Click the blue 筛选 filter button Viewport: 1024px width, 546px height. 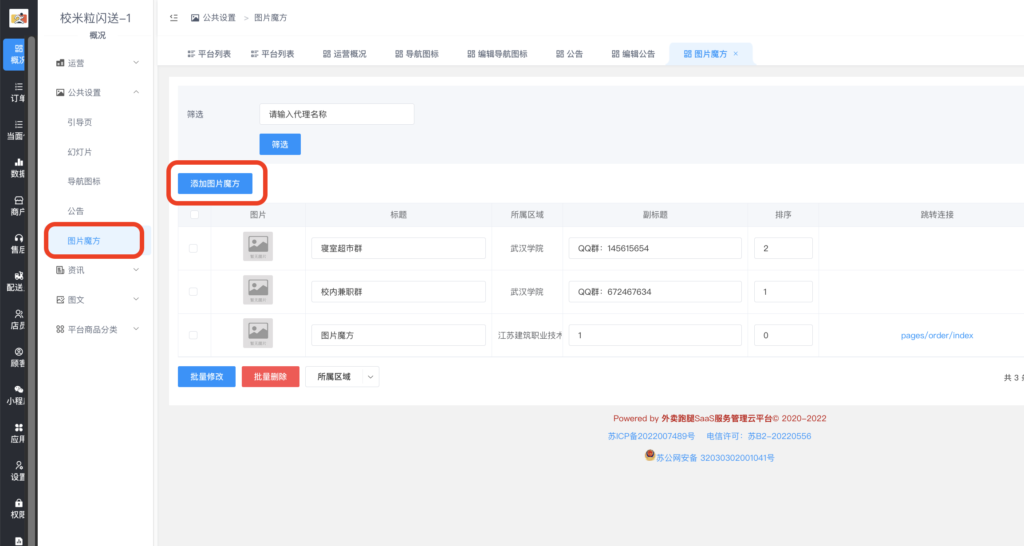click(x=280, y=144)
